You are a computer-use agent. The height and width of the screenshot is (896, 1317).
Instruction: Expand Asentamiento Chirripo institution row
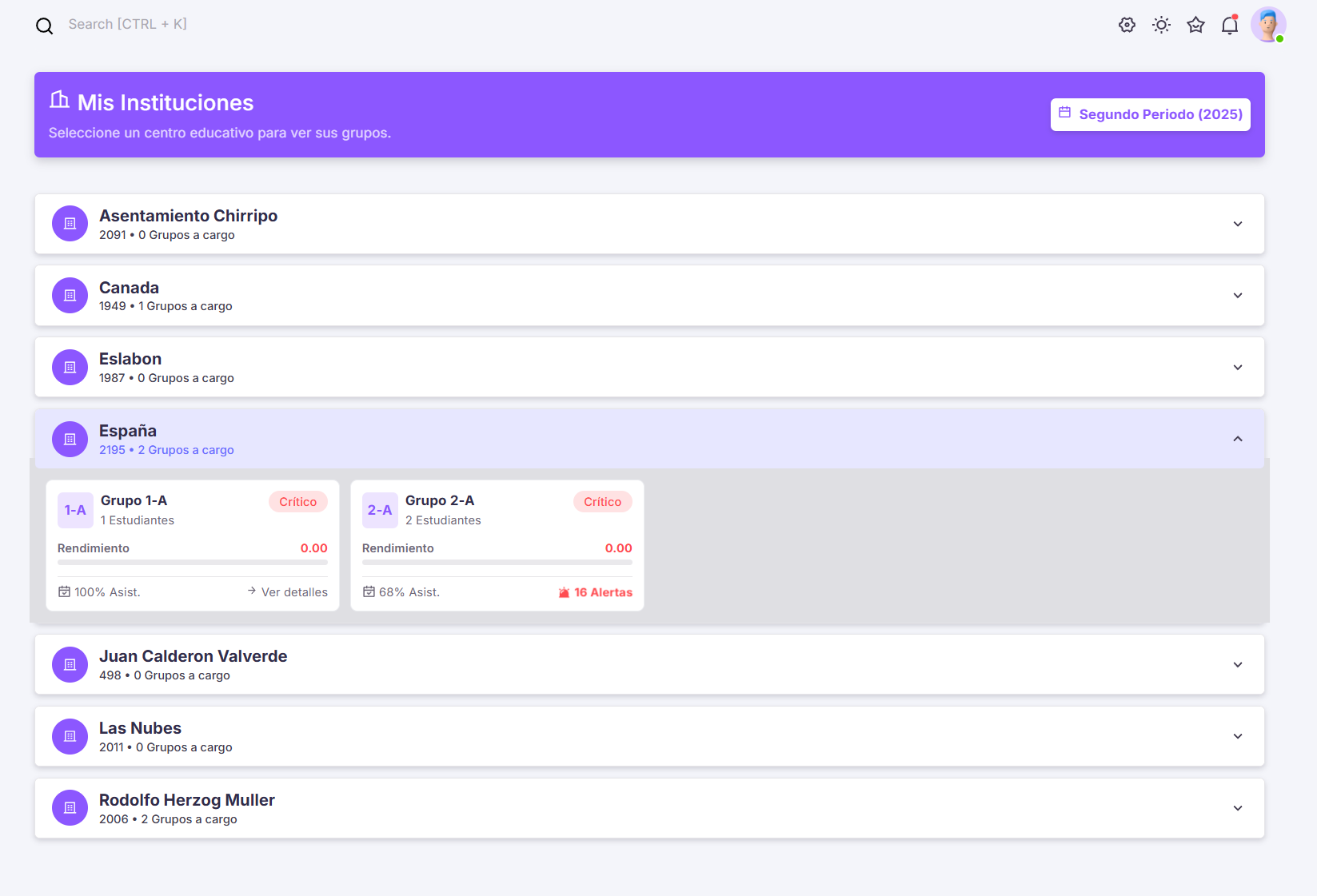[x=649, y=224]
